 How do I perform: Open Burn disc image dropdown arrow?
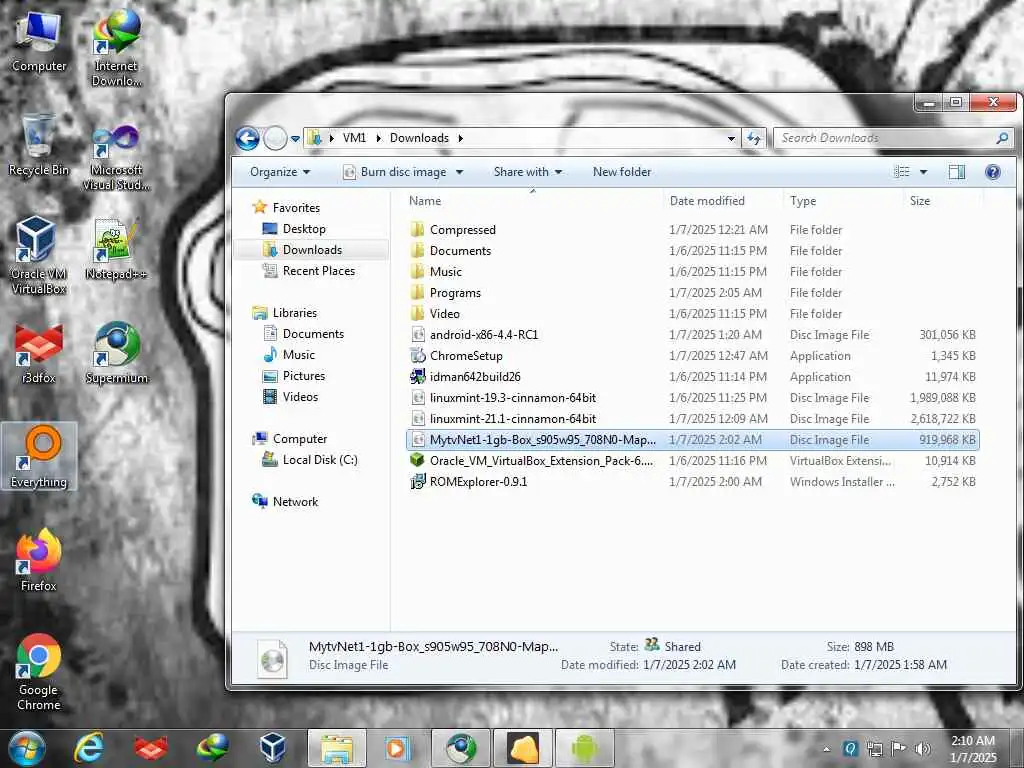click(x=459, y=172)
